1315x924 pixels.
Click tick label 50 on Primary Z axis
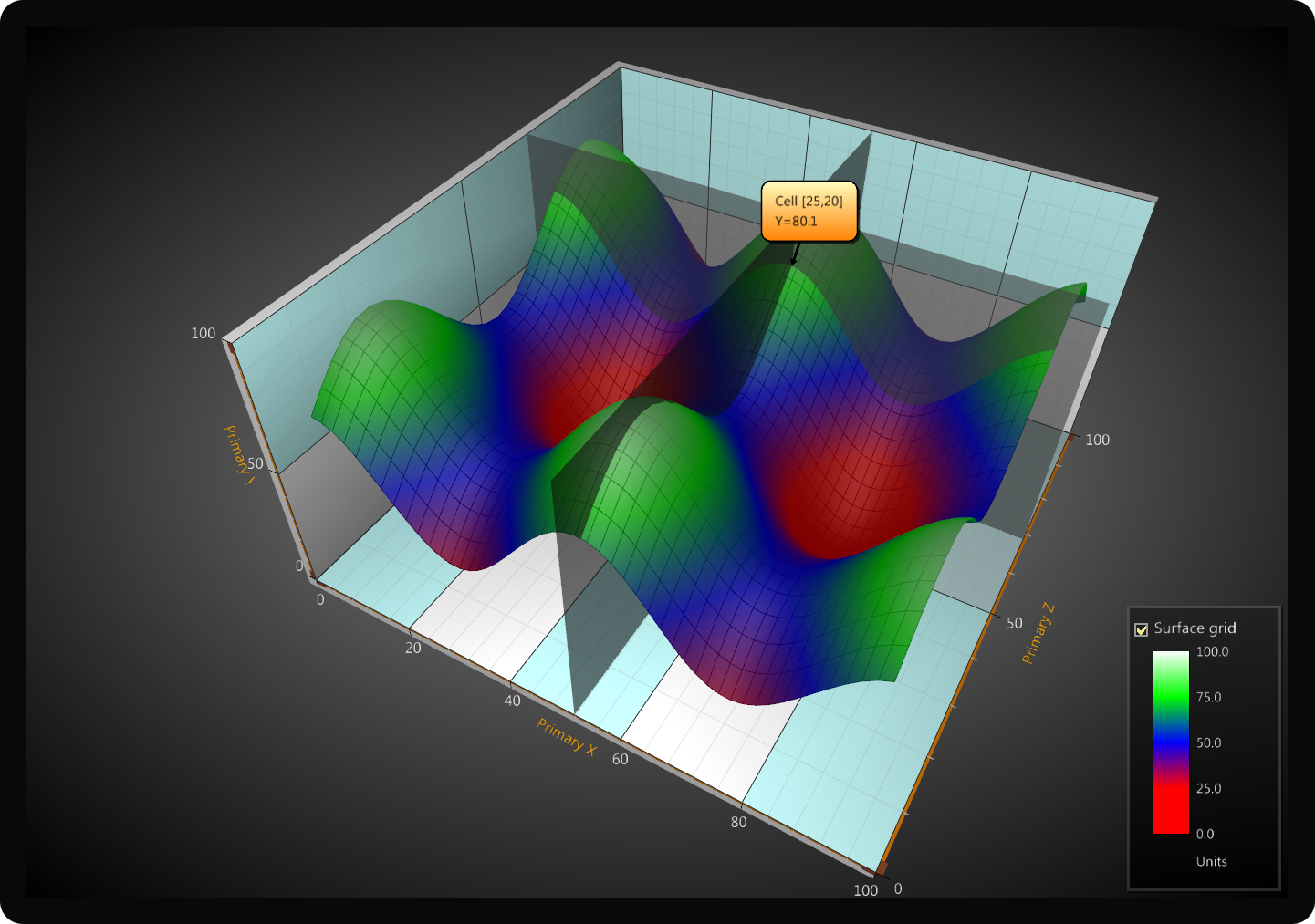(1015, 624)
